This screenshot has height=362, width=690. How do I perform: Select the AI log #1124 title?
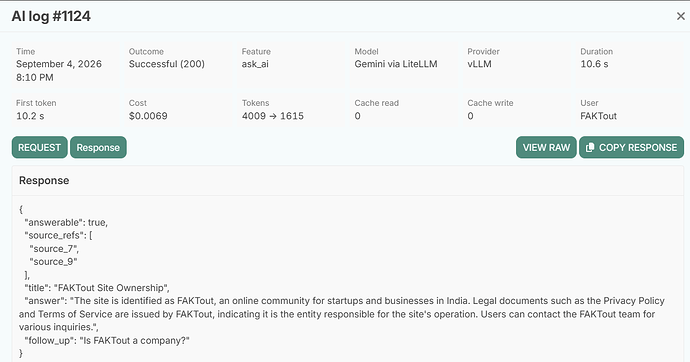51,16
